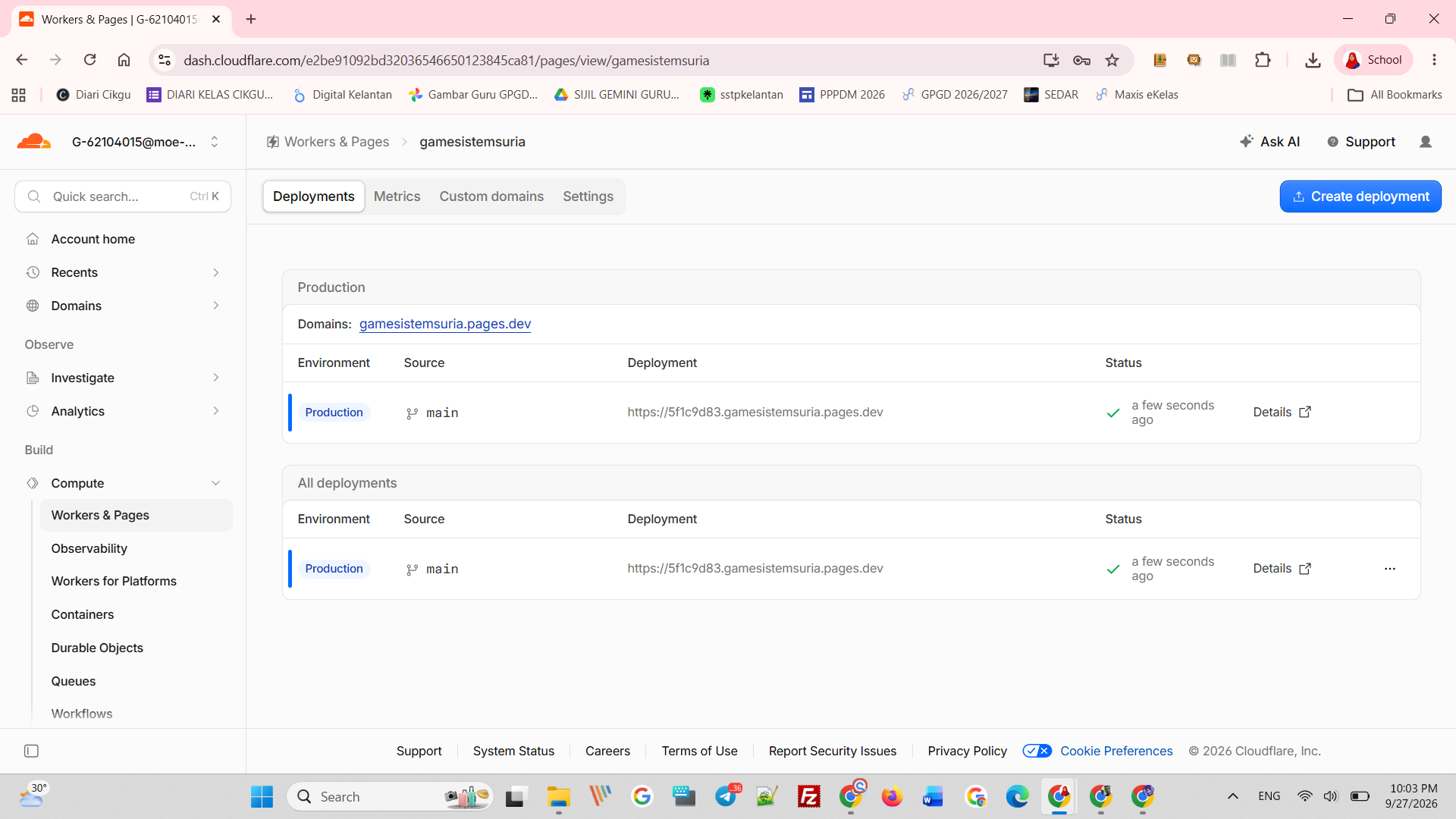Click the browser home icon
The height and width of the screenshot is (819, 1456).
coord(124,60)
